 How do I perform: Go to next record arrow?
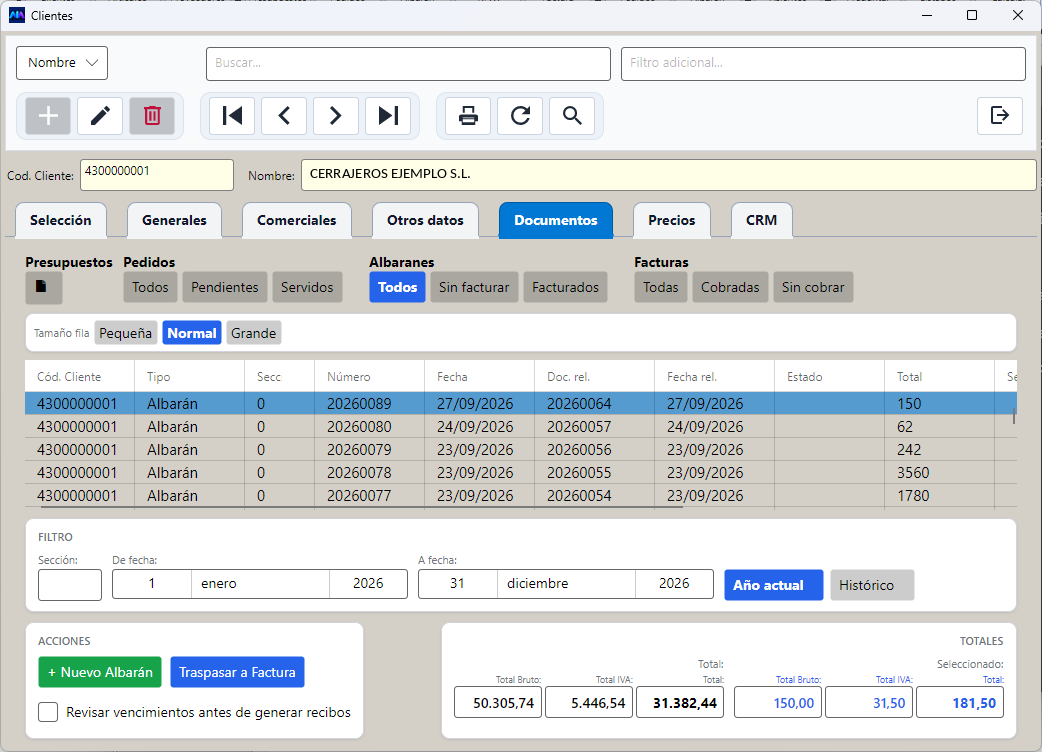336,116
